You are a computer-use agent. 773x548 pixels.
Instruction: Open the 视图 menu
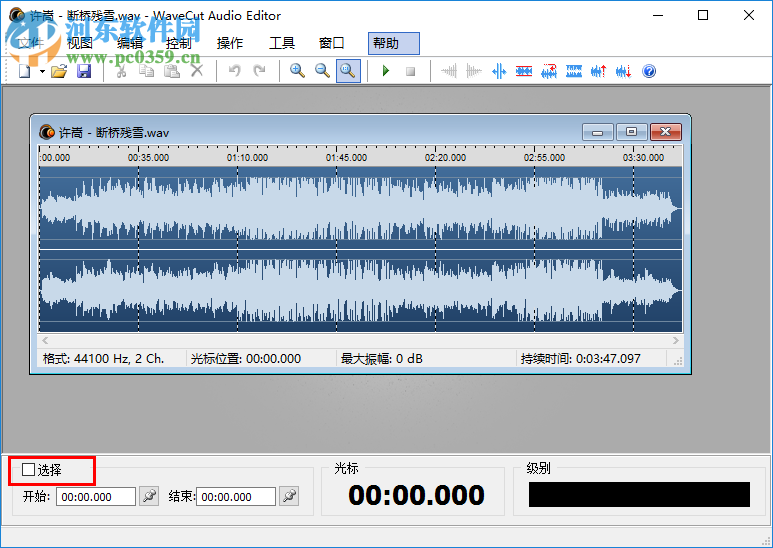[x=79, y=43]
